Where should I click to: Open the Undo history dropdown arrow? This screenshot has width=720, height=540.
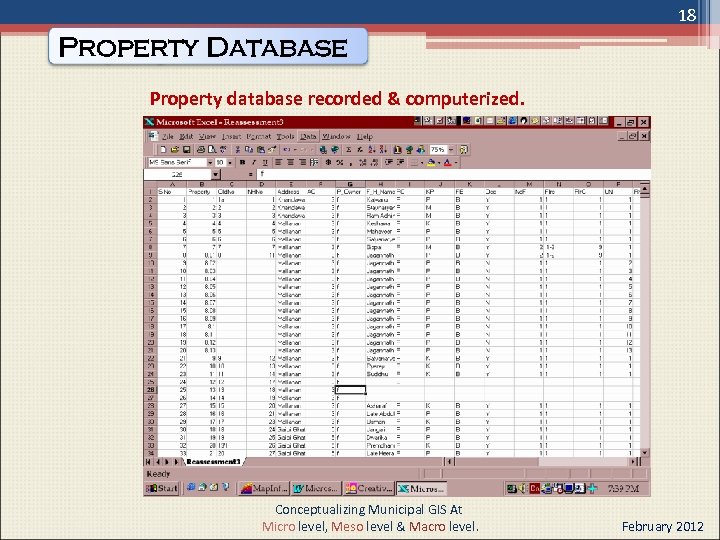click(x=295, y=150)
